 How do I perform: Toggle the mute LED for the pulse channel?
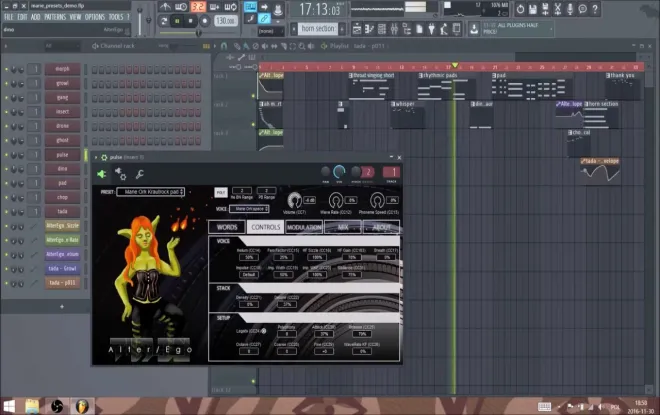tap(6, 155)
